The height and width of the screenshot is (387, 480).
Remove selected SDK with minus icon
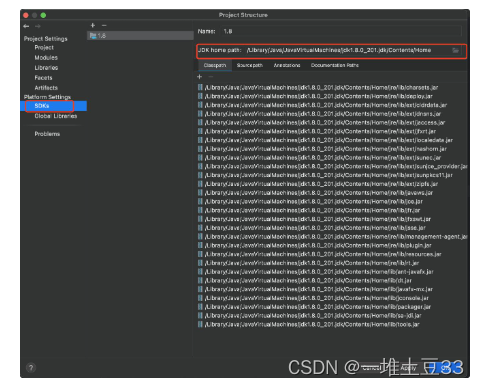point(104,25)
